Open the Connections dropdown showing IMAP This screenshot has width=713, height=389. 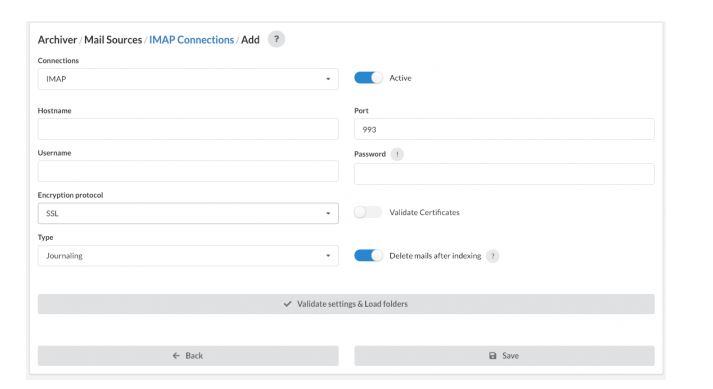(x=188, y=79)
